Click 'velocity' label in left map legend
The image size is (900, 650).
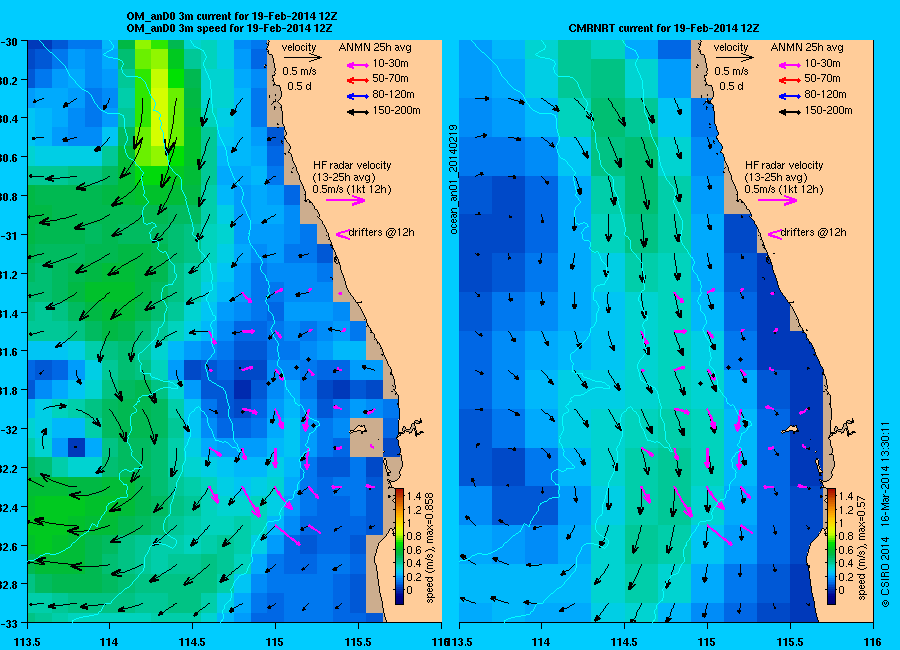[x=299, y=47]
